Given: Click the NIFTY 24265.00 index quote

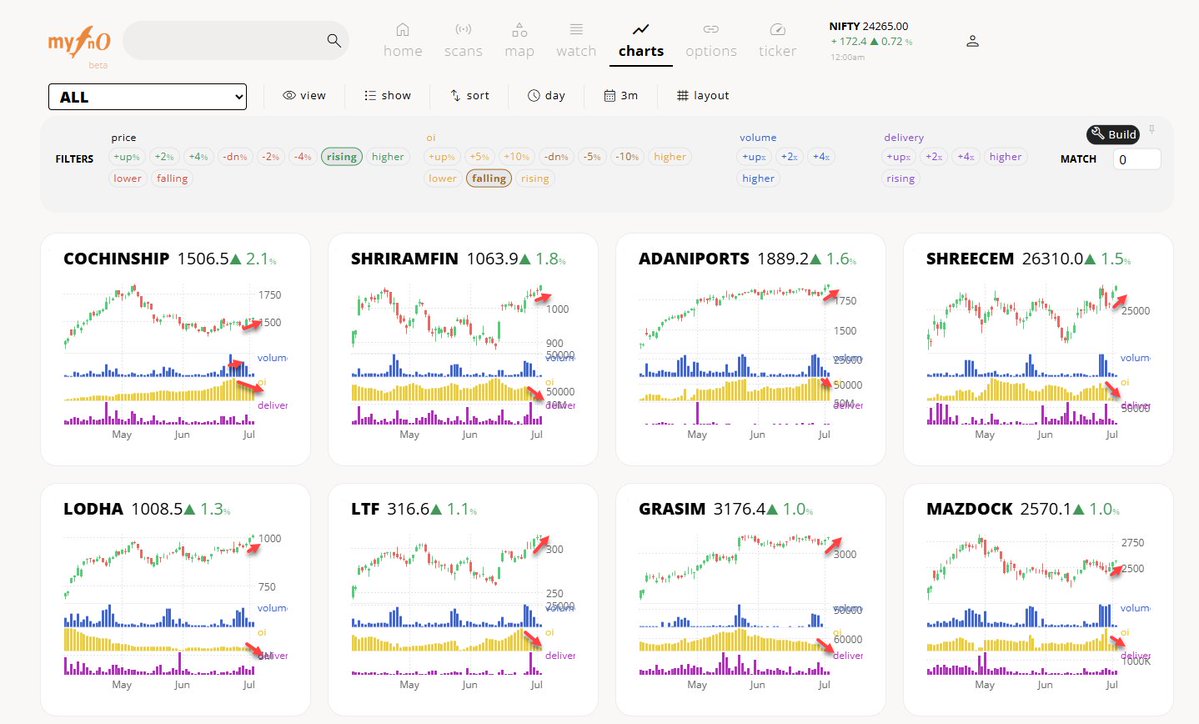Looking at the screenshot, I should coord(869,26).
